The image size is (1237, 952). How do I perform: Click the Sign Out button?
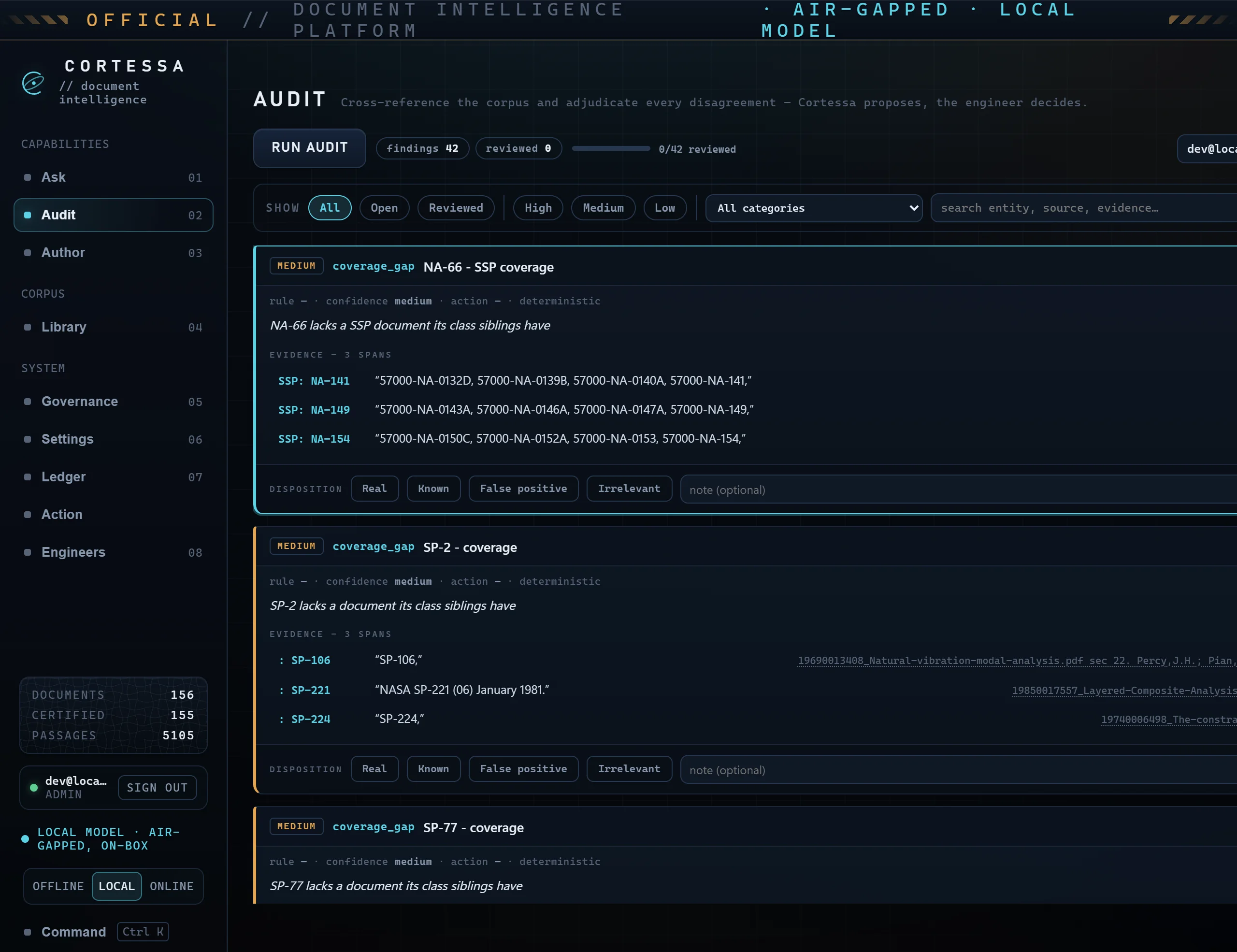[157, 787]
